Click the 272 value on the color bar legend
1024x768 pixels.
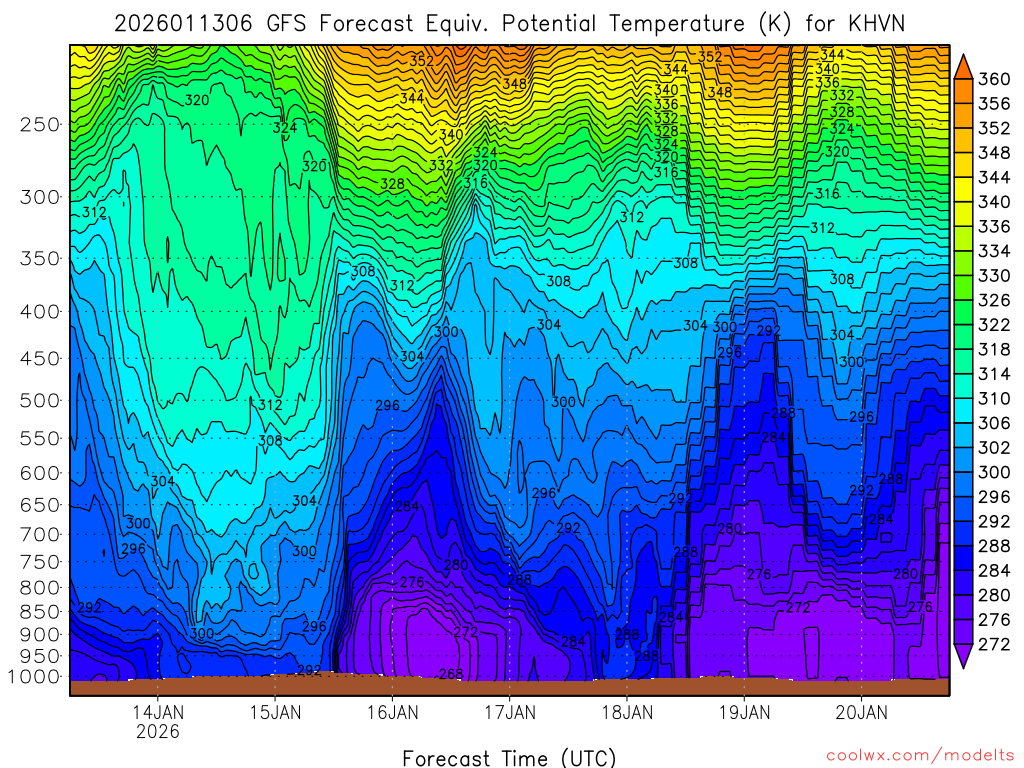point(993,644)
